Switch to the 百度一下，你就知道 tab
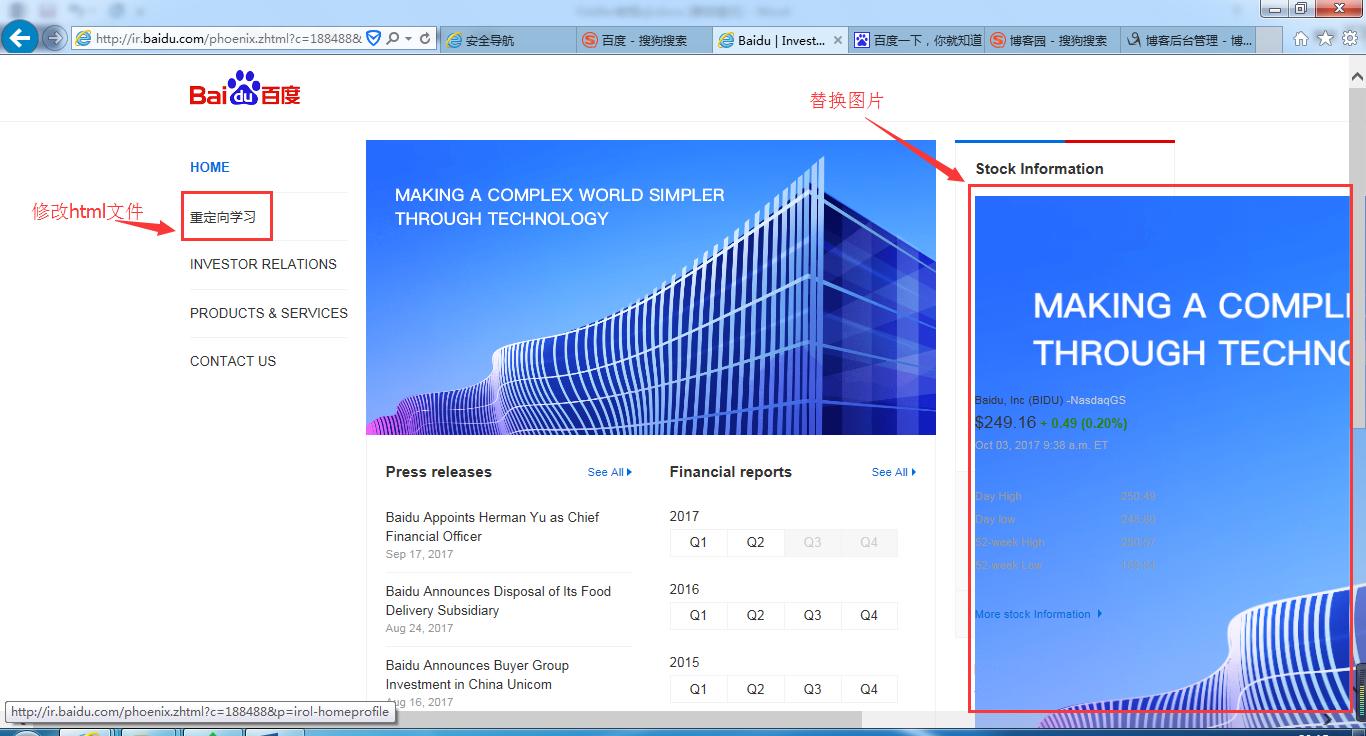The height and width of the screenshot is (736, 1366). (x=917, y=41)
